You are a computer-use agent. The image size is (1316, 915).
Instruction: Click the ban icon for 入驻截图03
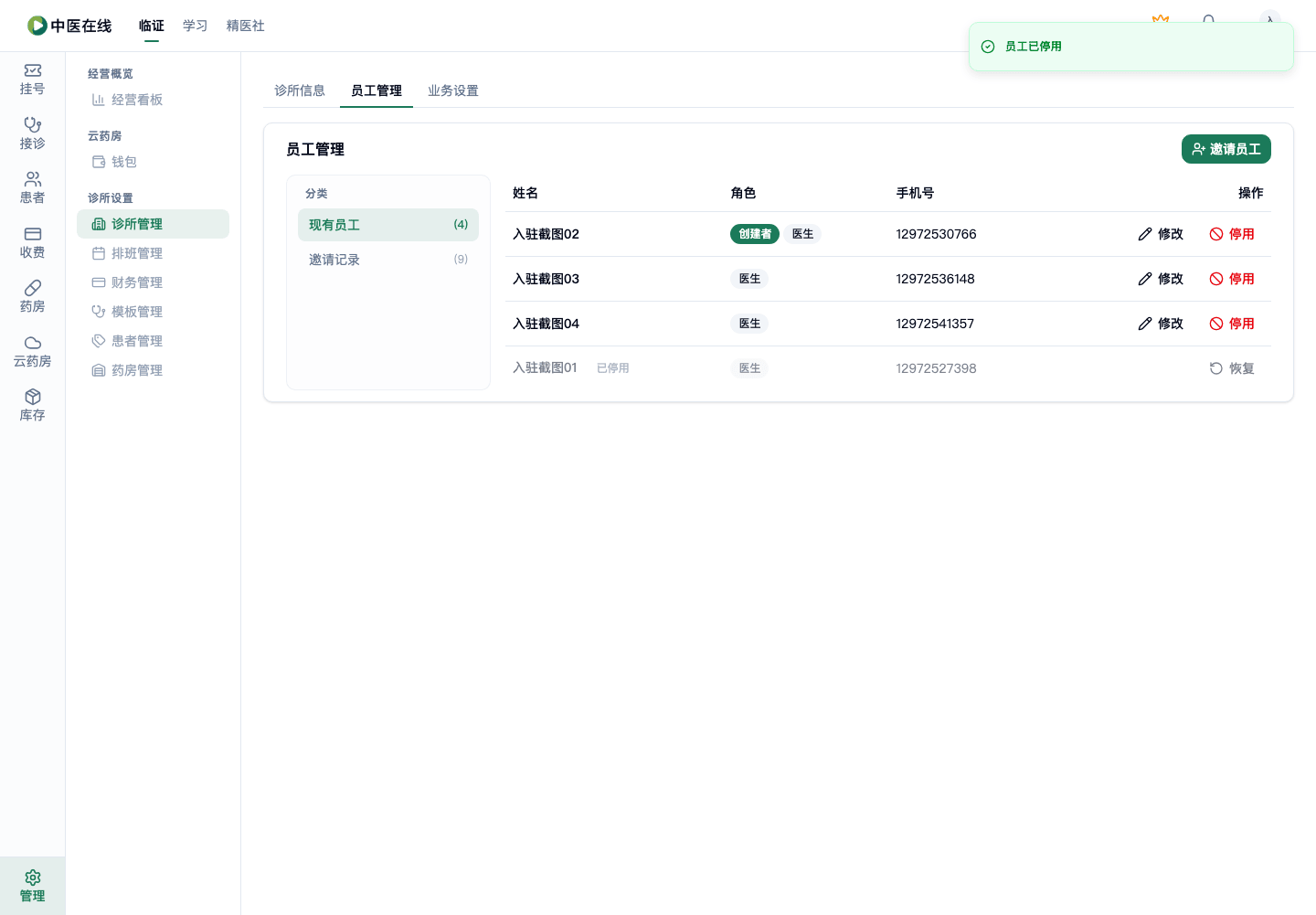coord(1216,279)
